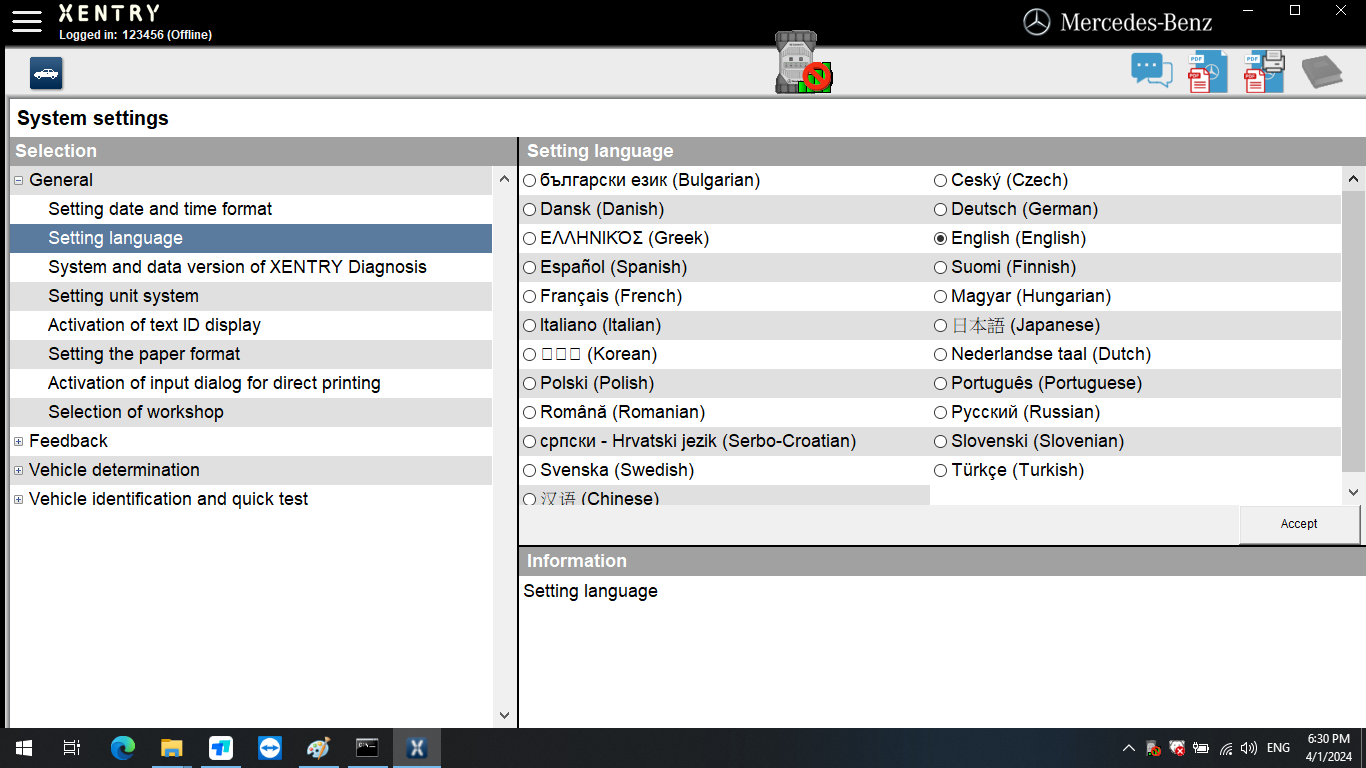Open the gray book help icon

[1321, 72]
